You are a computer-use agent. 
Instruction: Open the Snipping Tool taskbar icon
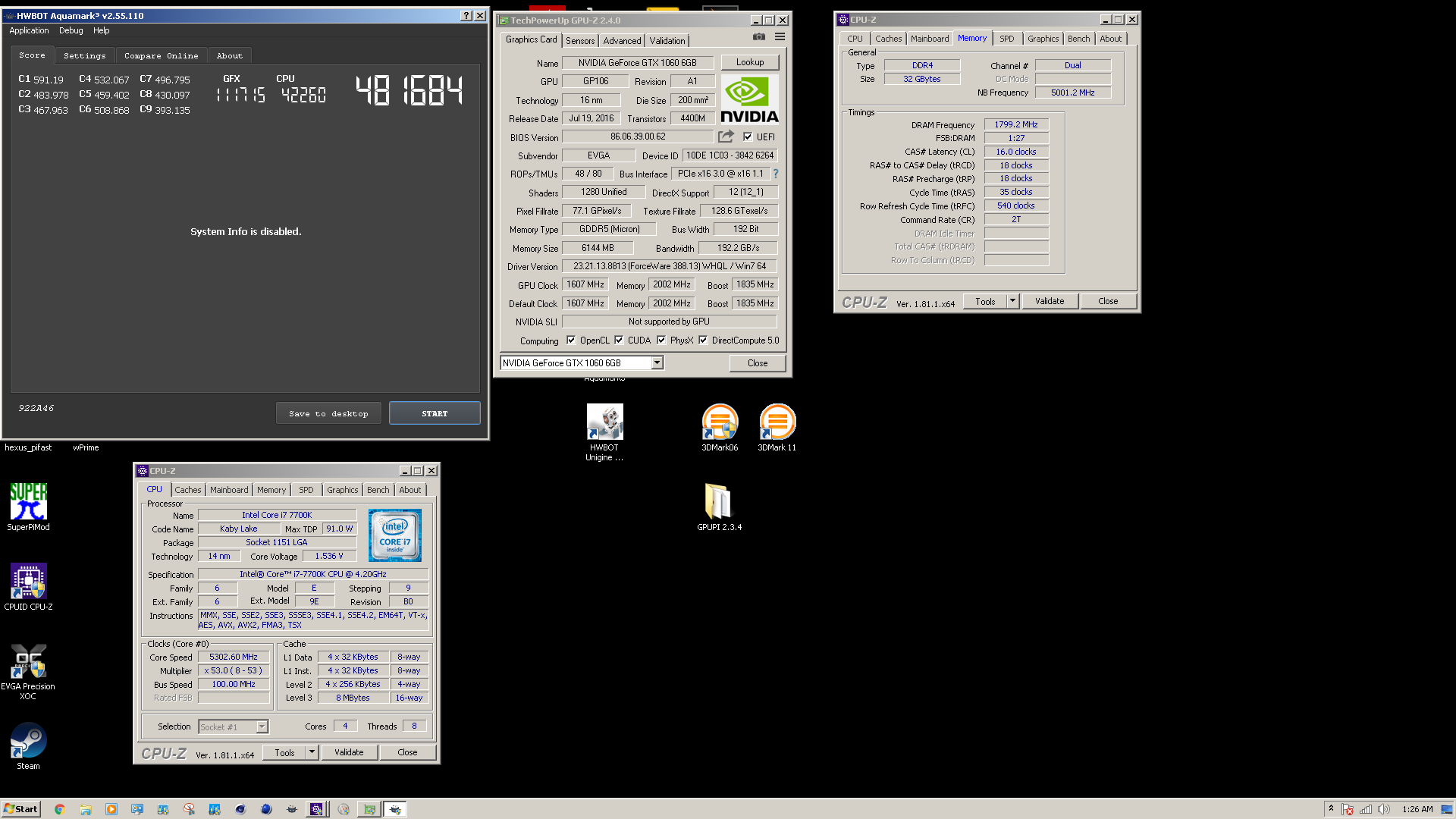[x=189, y=809]
